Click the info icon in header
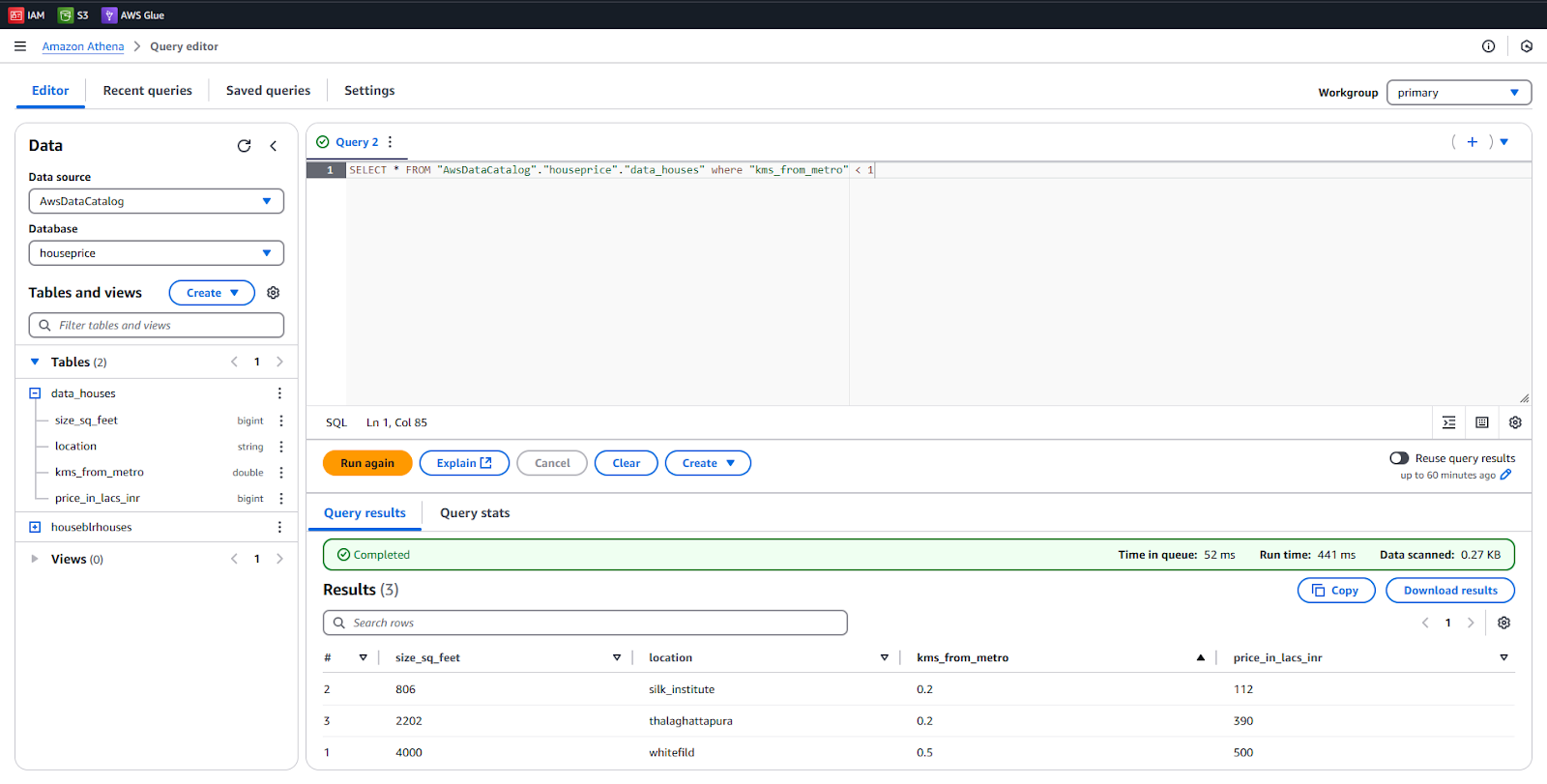1547x784 pixels. pos(1488,46)
